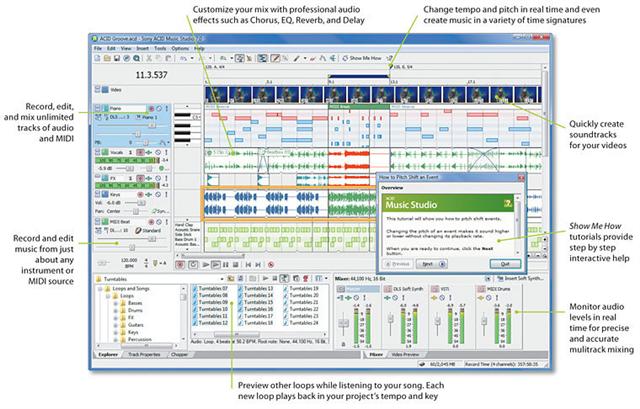The height and width of the screenshot is (409, 640).
Task: Click the disabled Previous tutorial button
Action: pos(398,264)
